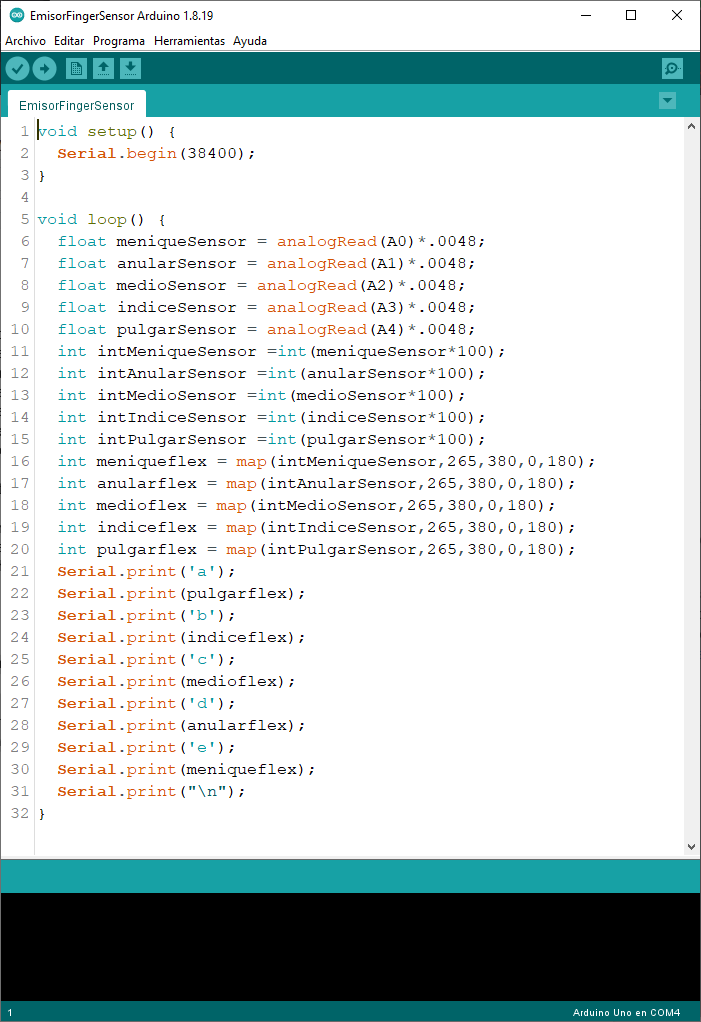701x1022 pixels.
Task: Click the Arduino logo in title bar
Action: tap(17, 15)
